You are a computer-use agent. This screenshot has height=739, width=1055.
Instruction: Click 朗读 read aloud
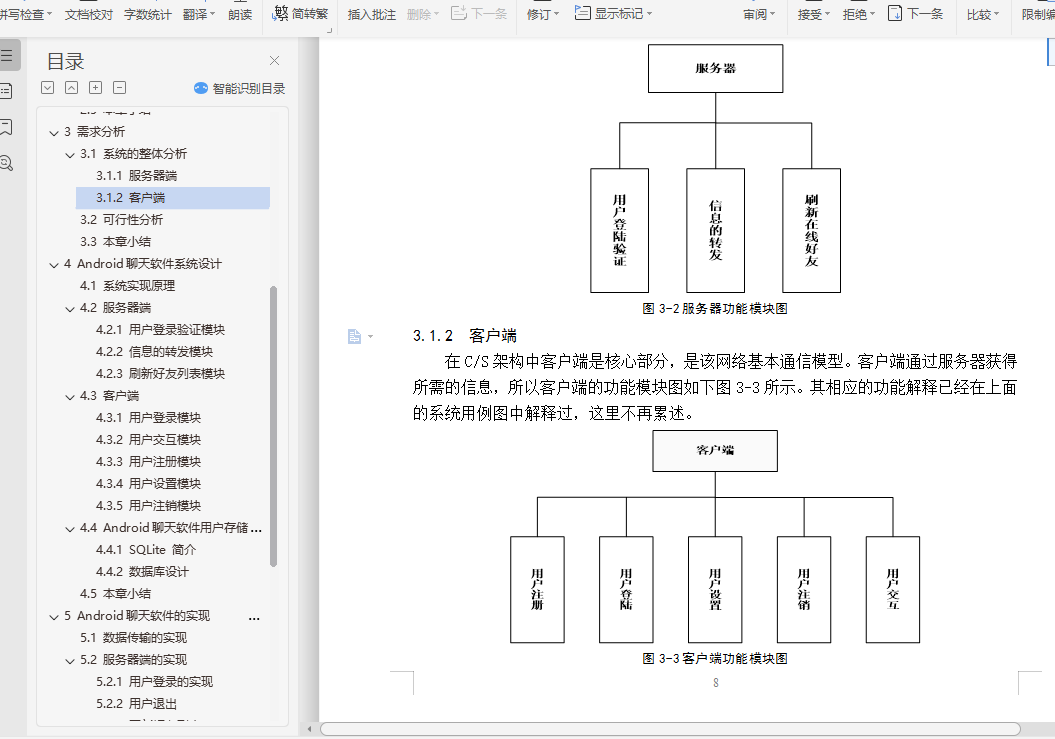[240, 14]
